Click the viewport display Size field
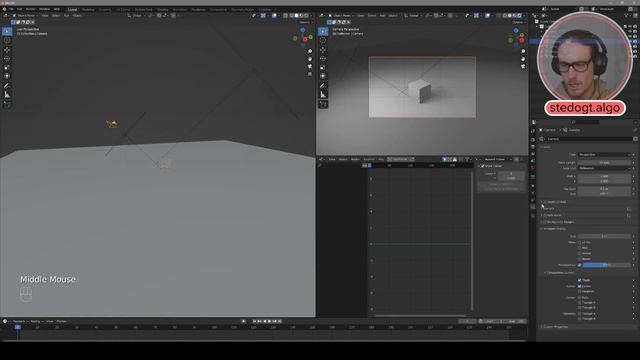The width and height of the screenshot is (640, 360). tap(604, 236)
